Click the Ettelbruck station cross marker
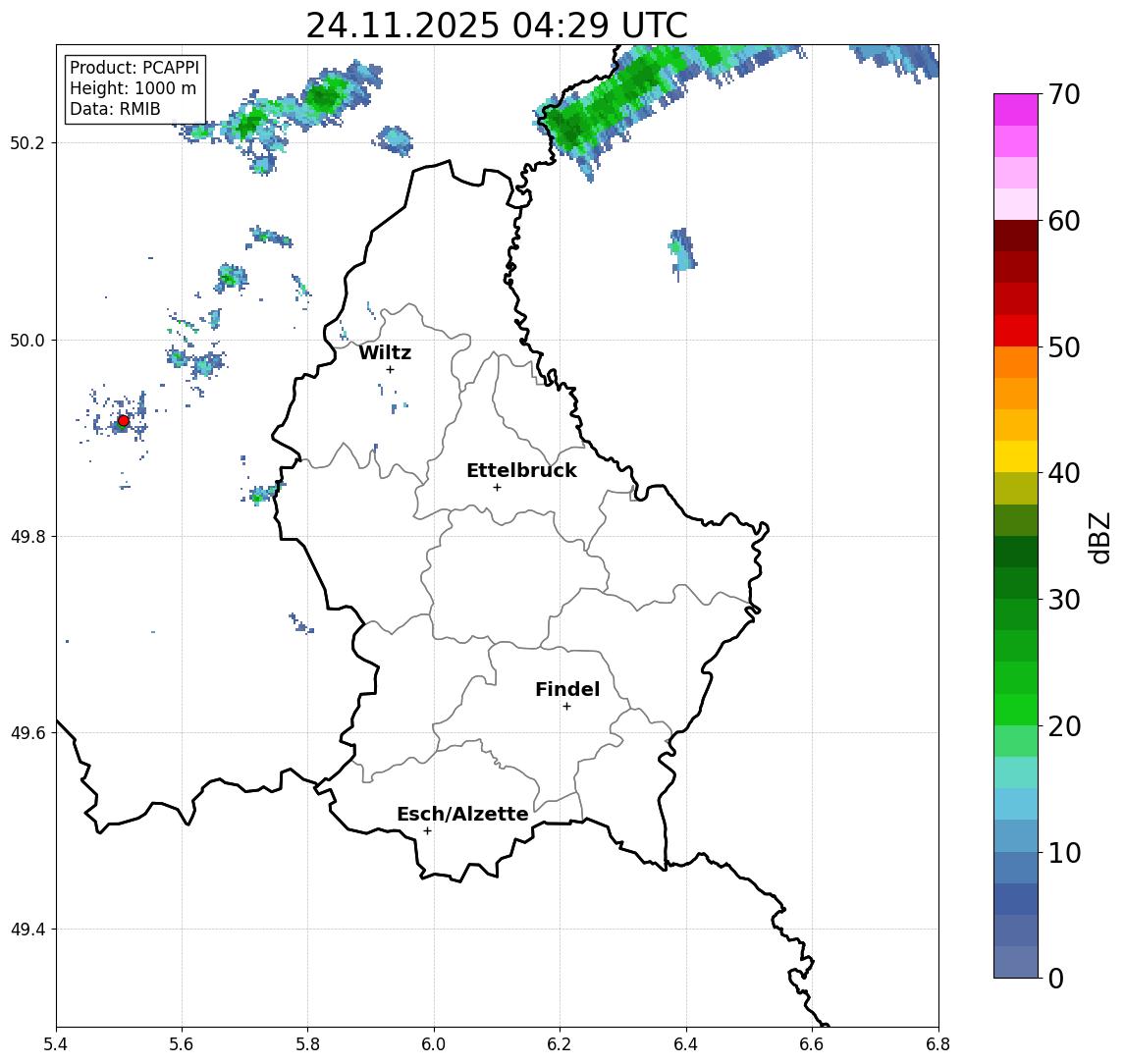The height and width of the screenshot is (1064, 1124). [497, 488]
